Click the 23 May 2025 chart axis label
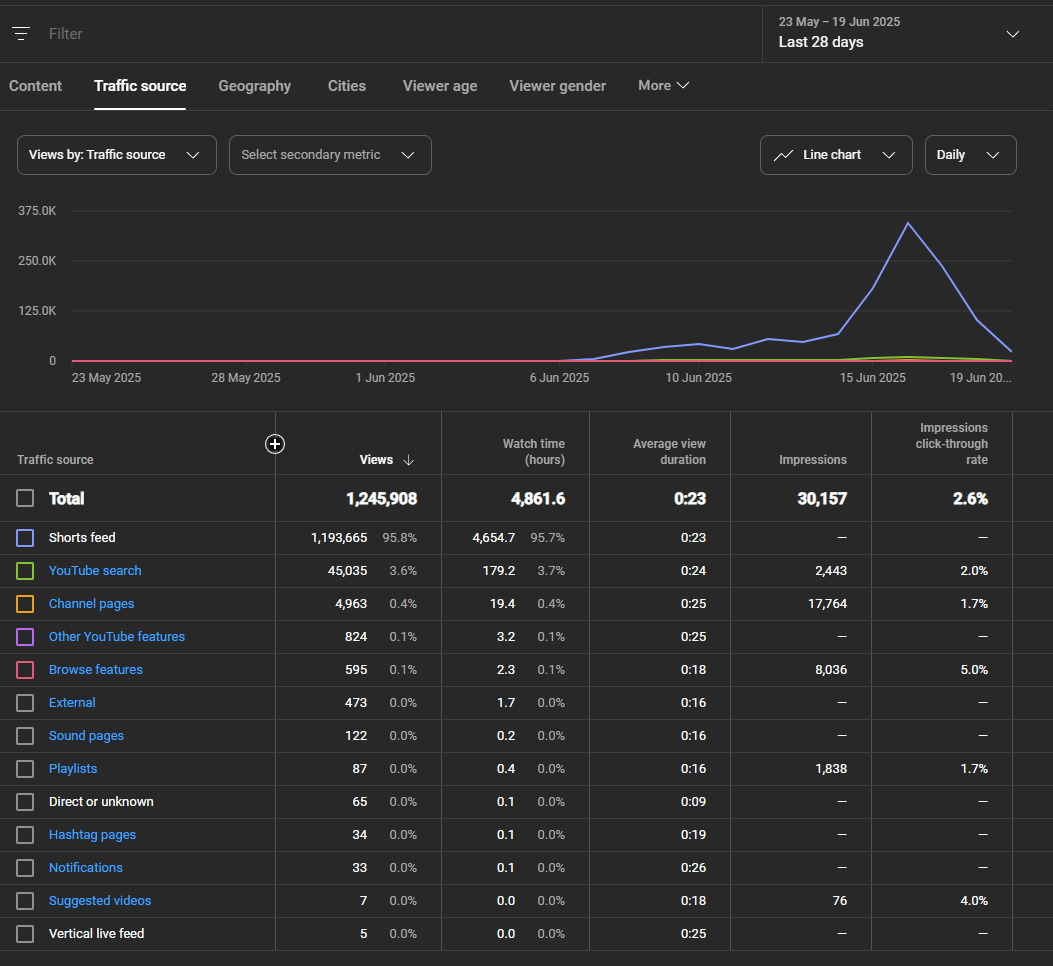 point(106,378)
